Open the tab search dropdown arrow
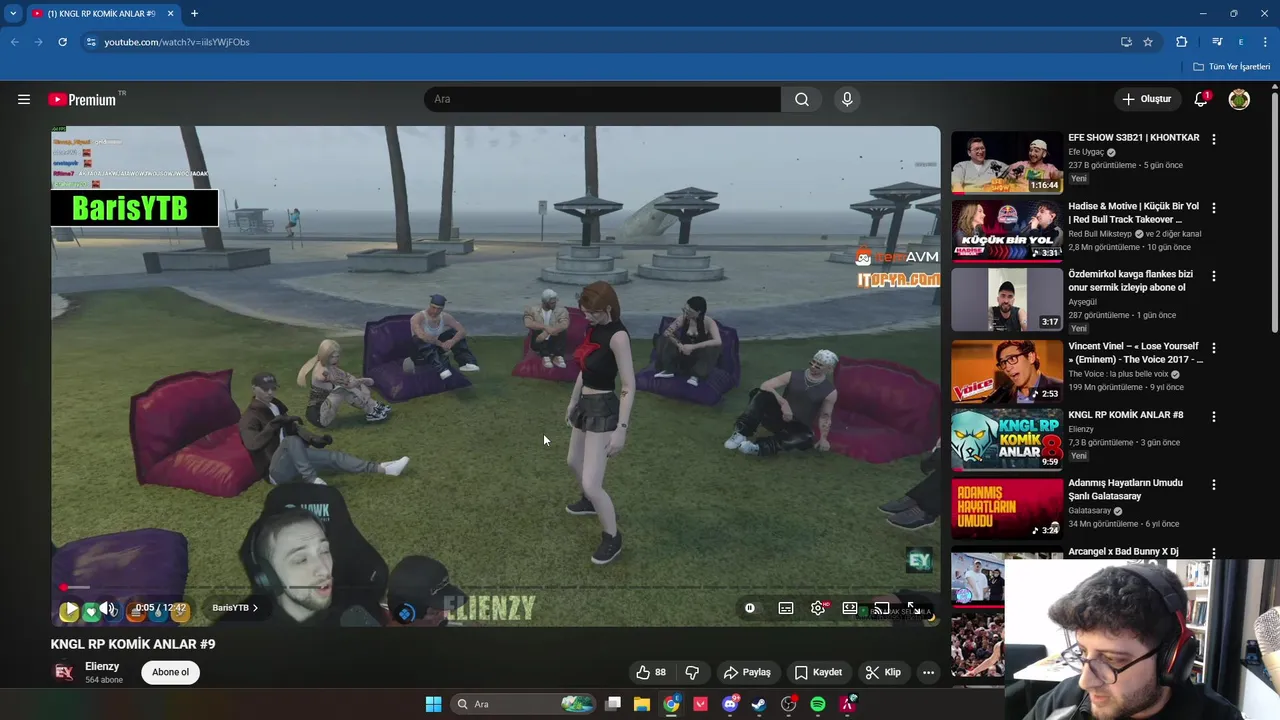Image resolution: width=1280 pixels, height=720 pixels. 13,14
